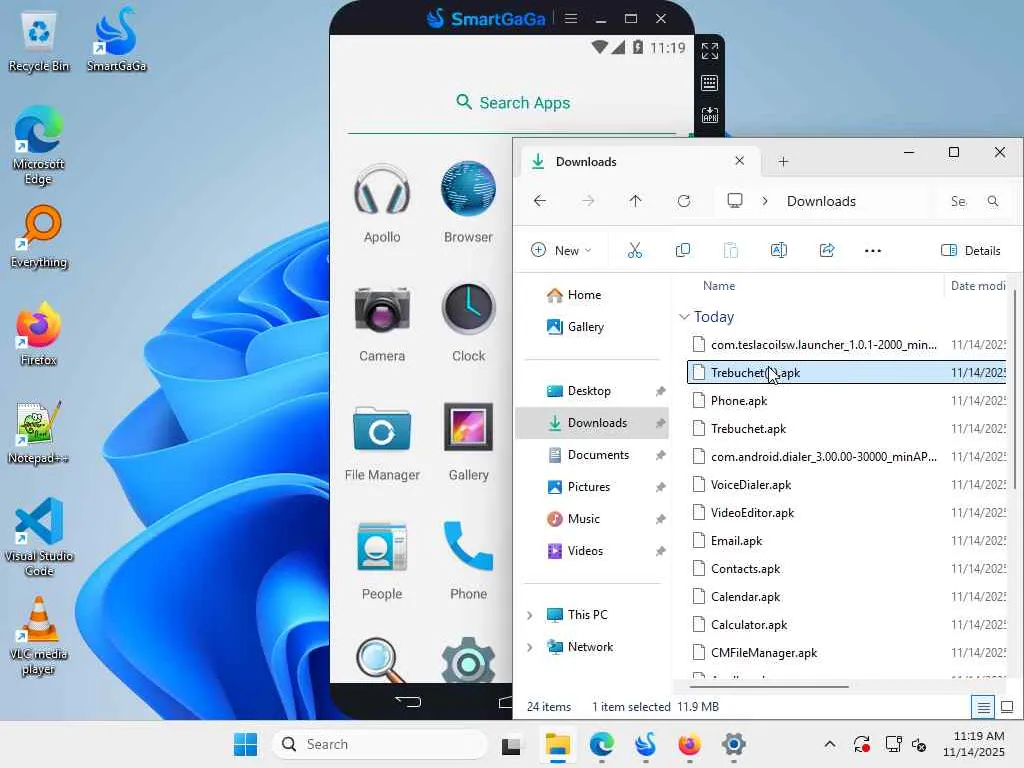This screenshot has height=768, width=1024.
Task: Expand breadcrumb chevron before Downloads
Action: pyautogui.click(x=765, y=201)
